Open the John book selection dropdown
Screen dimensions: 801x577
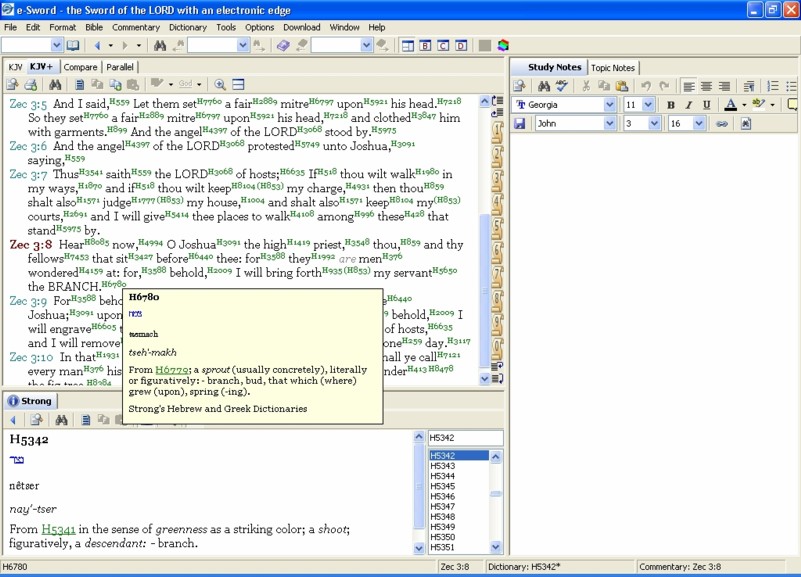[609, 124]
